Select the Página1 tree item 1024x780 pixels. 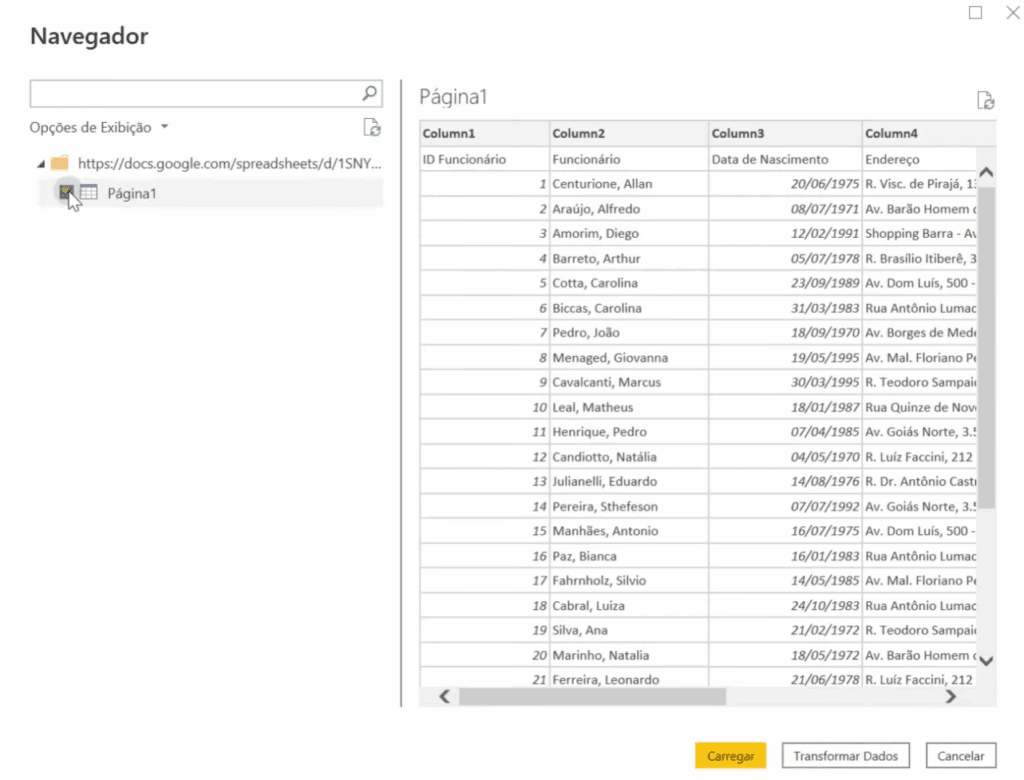tap(210, 193)
